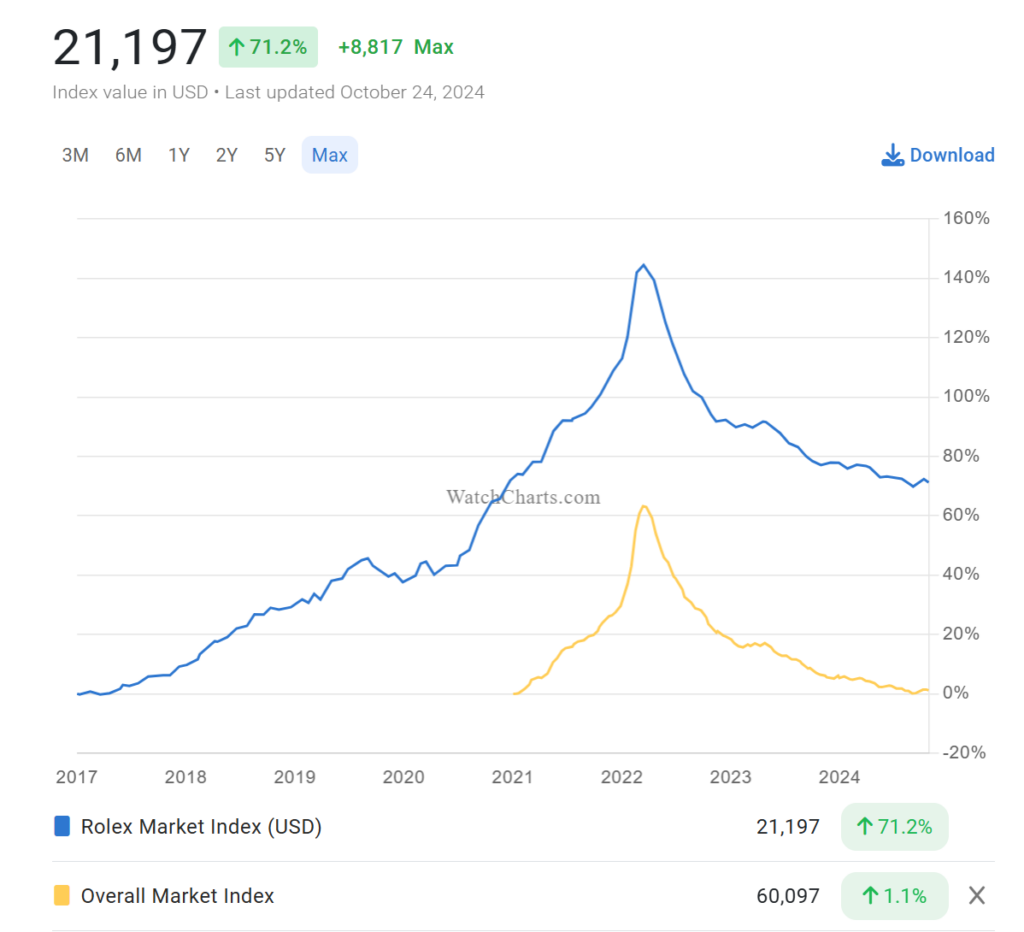Click the 20% y-axis label
The image size is (1024, 932).
[961, 634]
